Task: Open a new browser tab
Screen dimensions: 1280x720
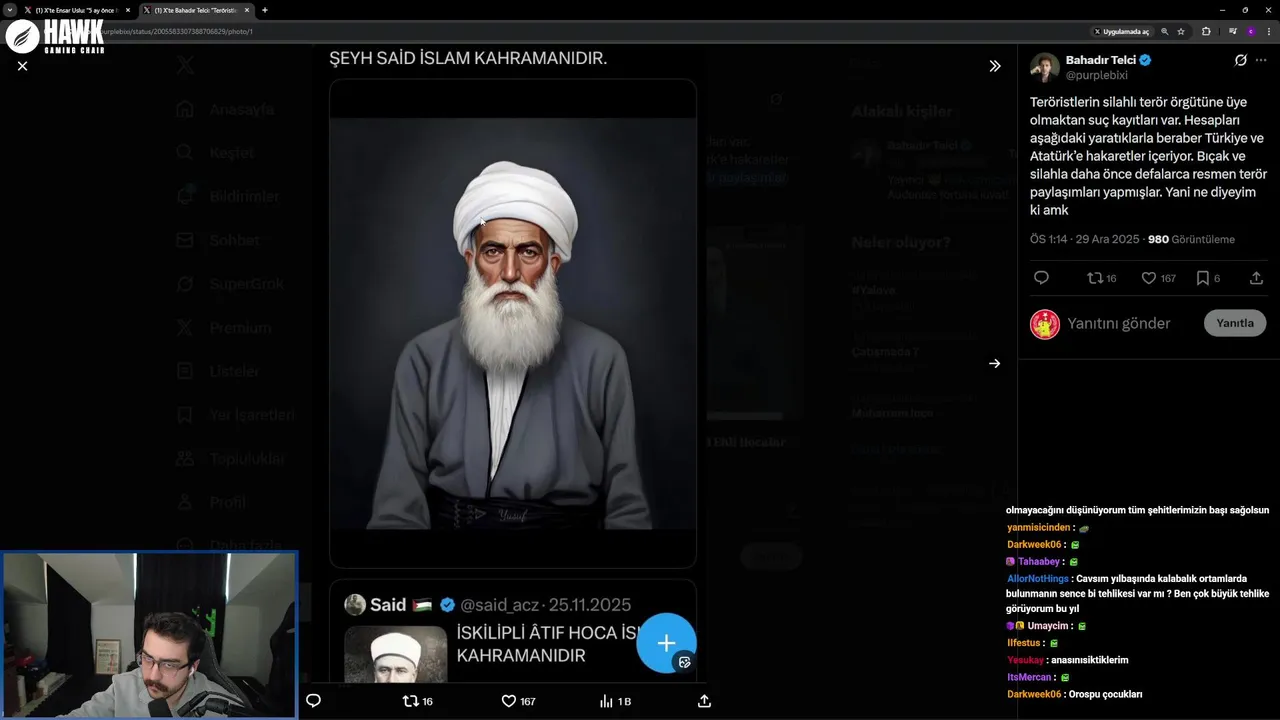Action: pos(264,10)
